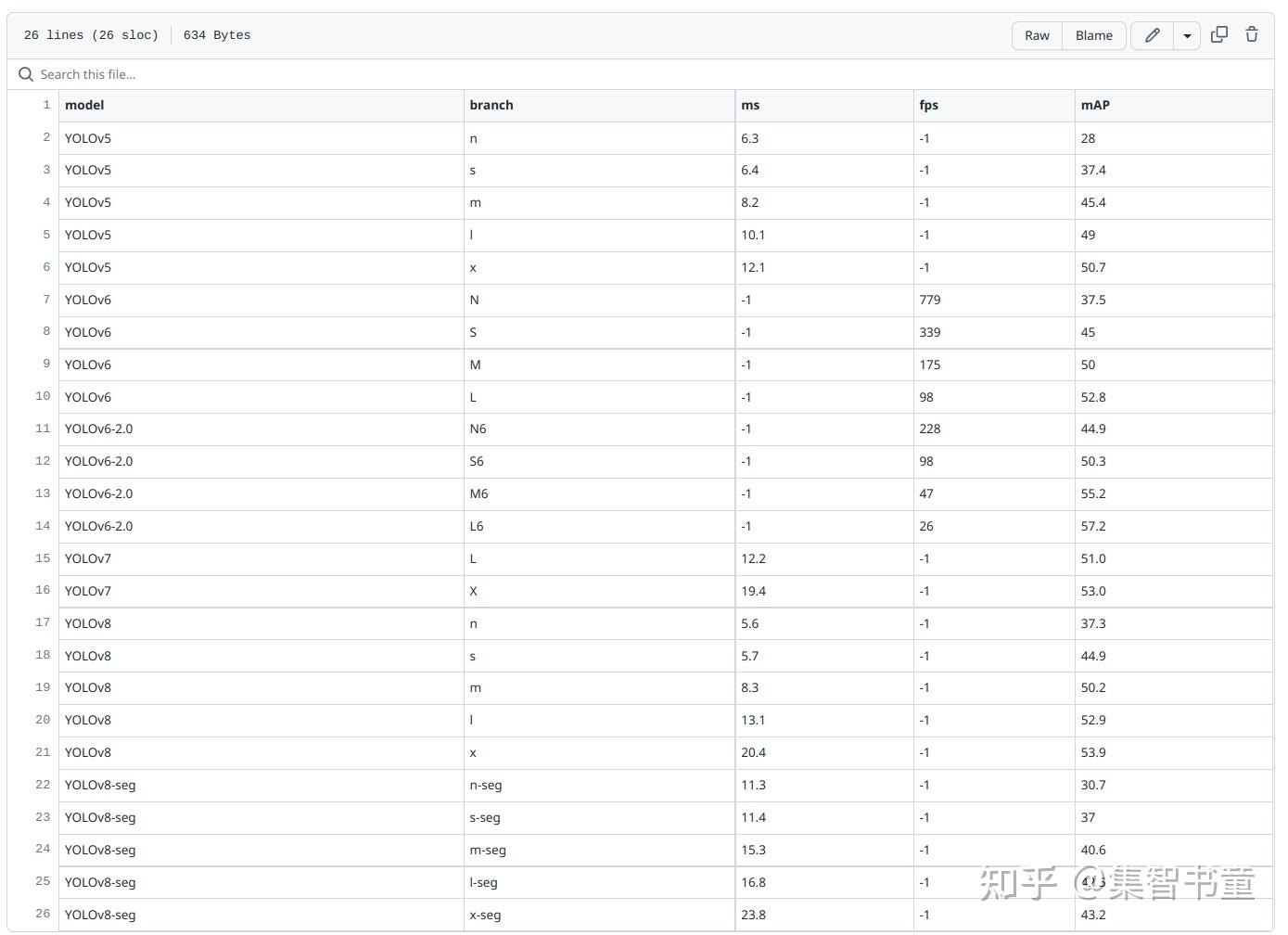Click the ms value "6.3"
1288x935 pixels.
[750, 138]
